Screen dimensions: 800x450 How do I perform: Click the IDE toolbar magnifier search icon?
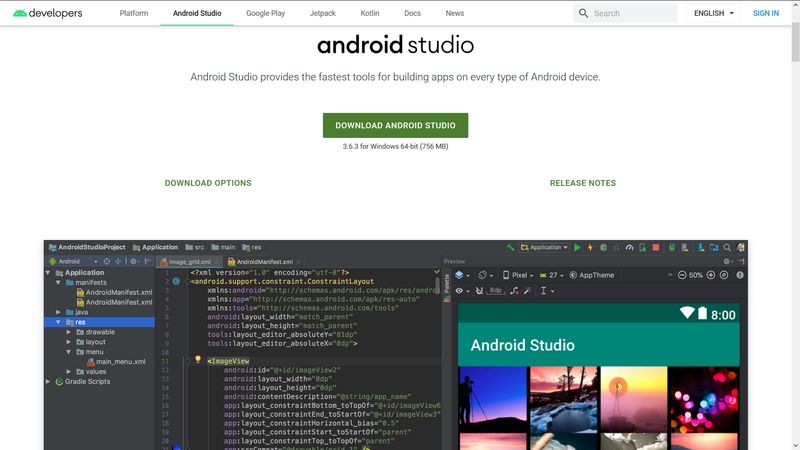727,247
